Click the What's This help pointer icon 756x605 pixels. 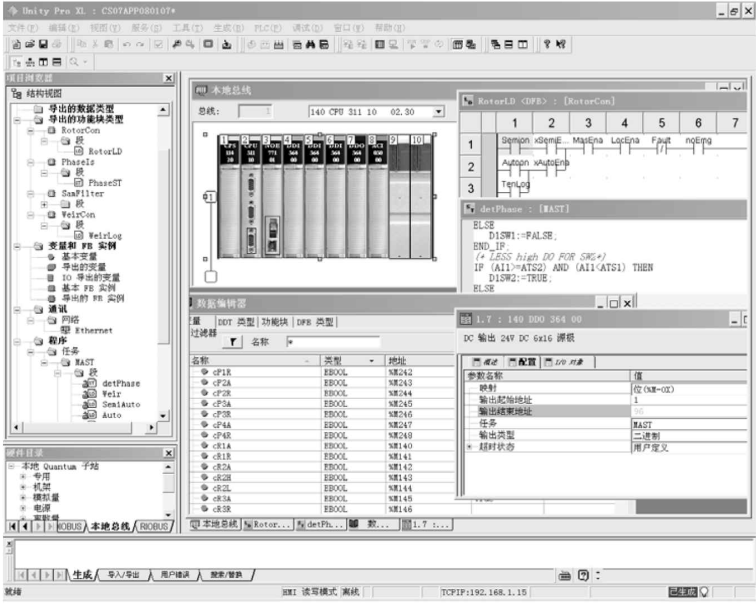coord(560,44)
